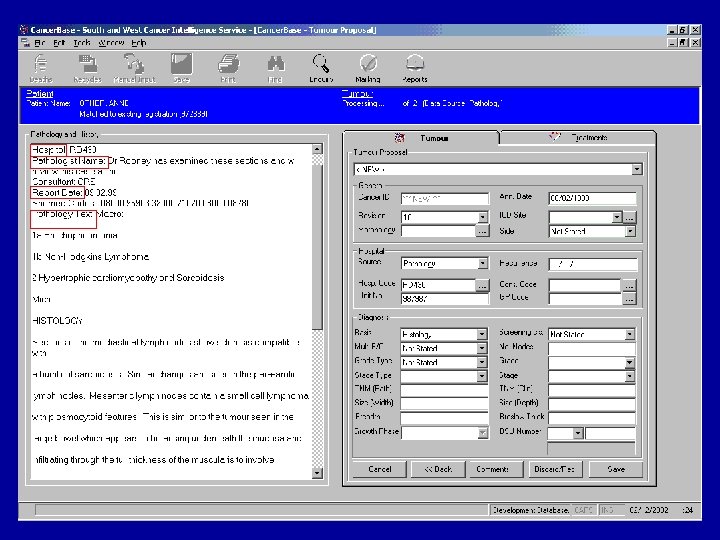
Task: Open the Tools menu
Action: tap(82, 43)
